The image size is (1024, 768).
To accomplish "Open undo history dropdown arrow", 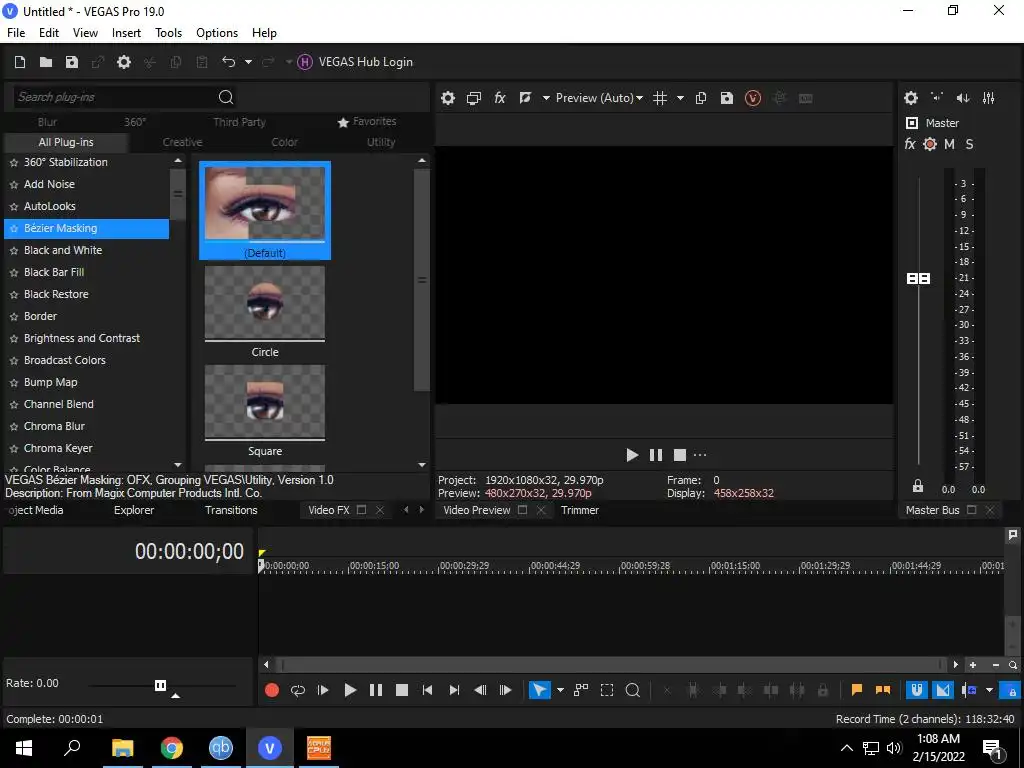I will click(248, 62).
